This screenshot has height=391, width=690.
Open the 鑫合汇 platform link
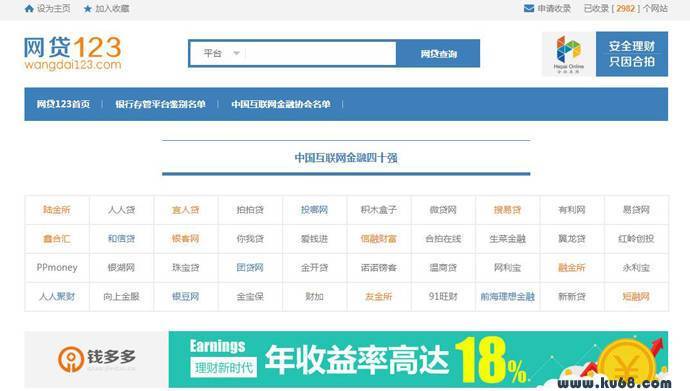(x=57, y=239)
